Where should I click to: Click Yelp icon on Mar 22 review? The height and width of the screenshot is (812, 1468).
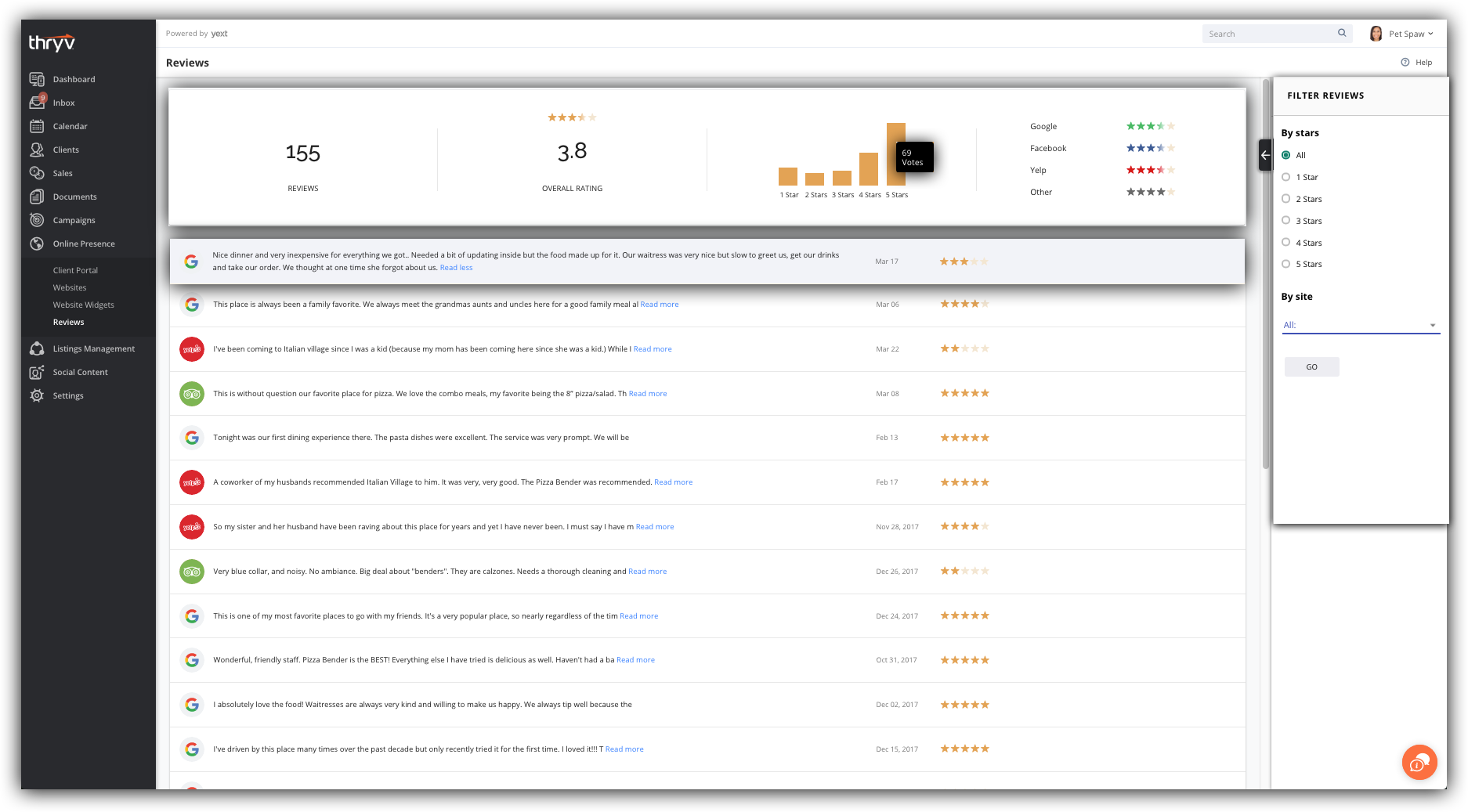tap(192, 349)
